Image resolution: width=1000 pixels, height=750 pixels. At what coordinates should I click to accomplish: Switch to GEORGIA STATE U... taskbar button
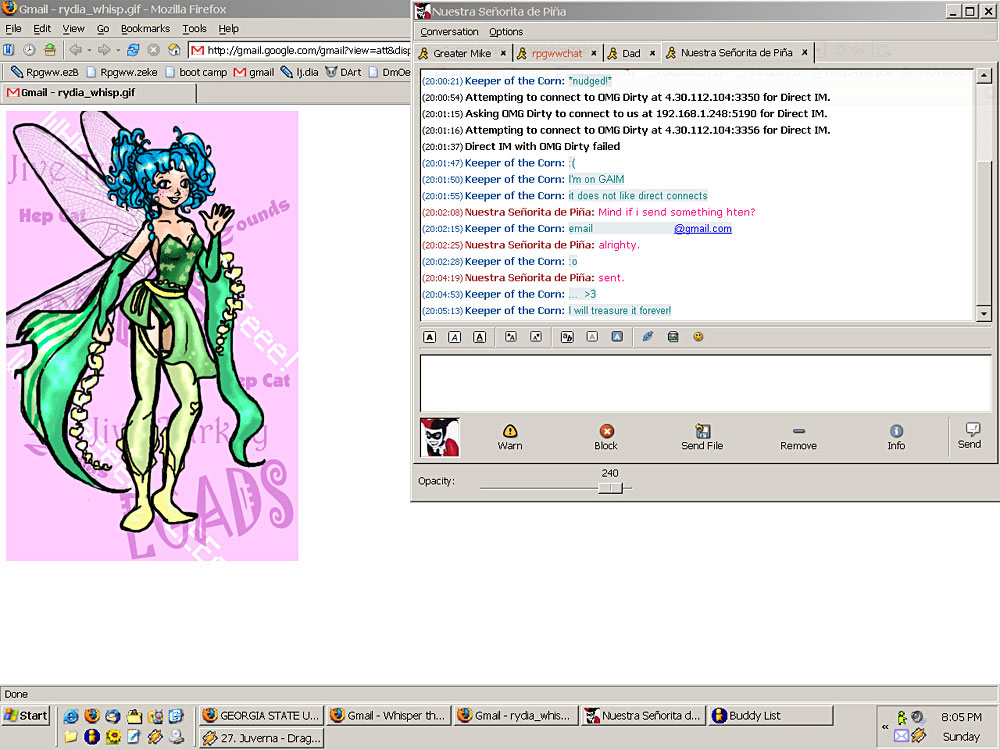[x=261, y=716]
